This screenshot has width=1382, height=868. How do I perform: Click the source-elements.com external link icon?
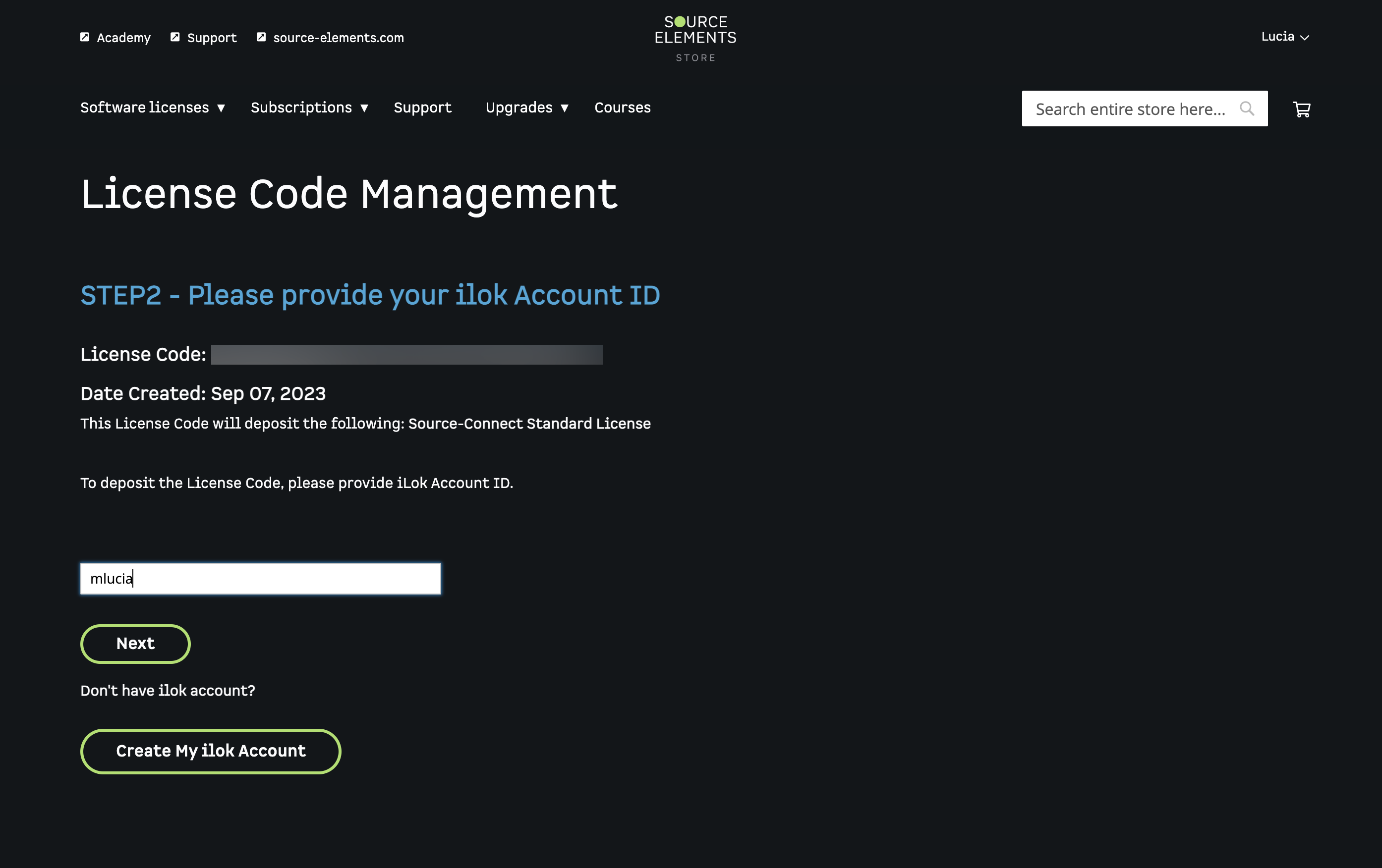(261, 37)
